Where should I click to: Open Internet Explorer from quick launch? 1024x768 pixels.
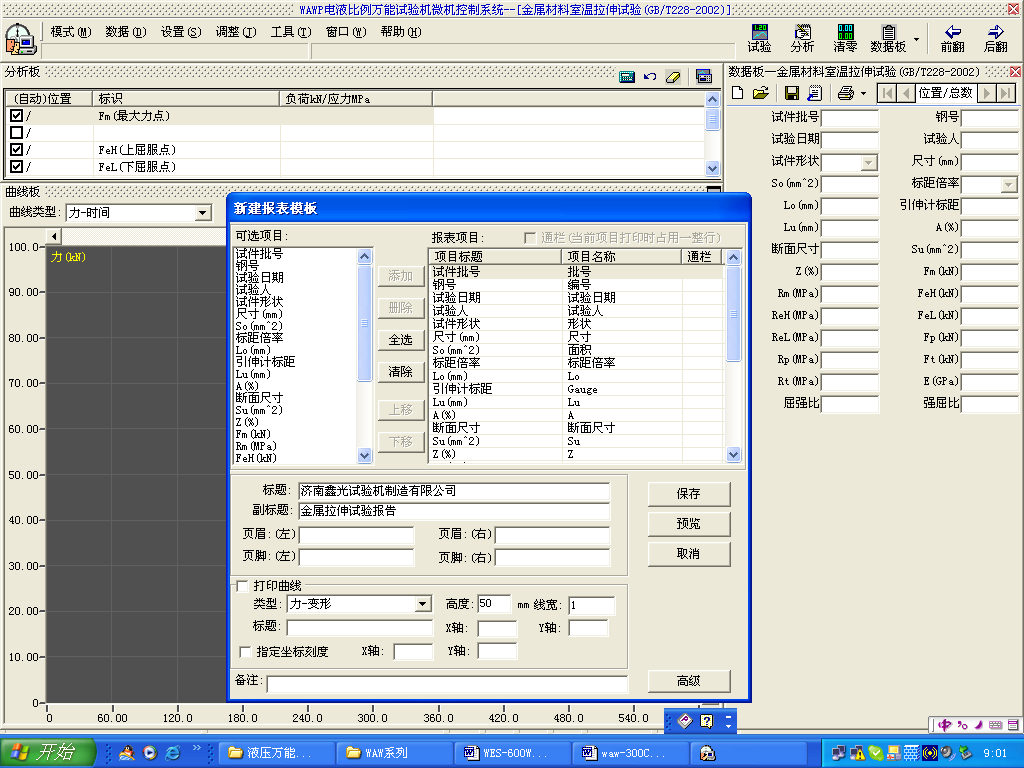pos(172,753)
